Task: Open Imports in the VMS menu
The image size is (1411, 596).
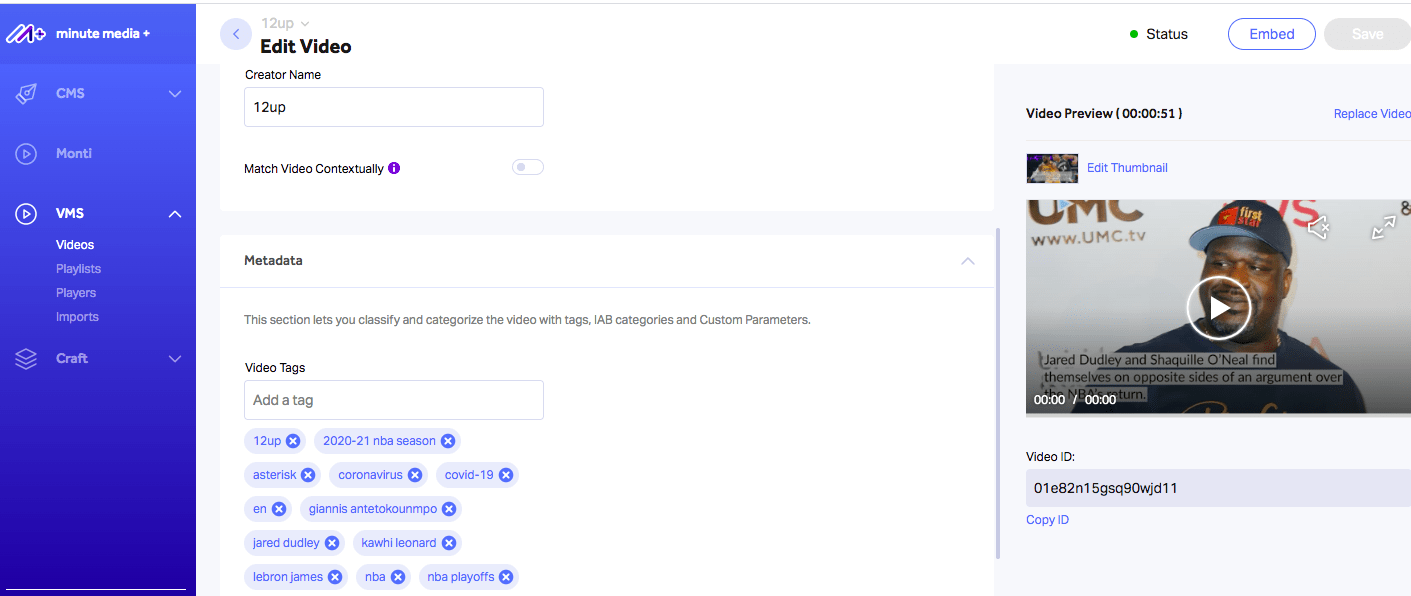Action: 77,317
